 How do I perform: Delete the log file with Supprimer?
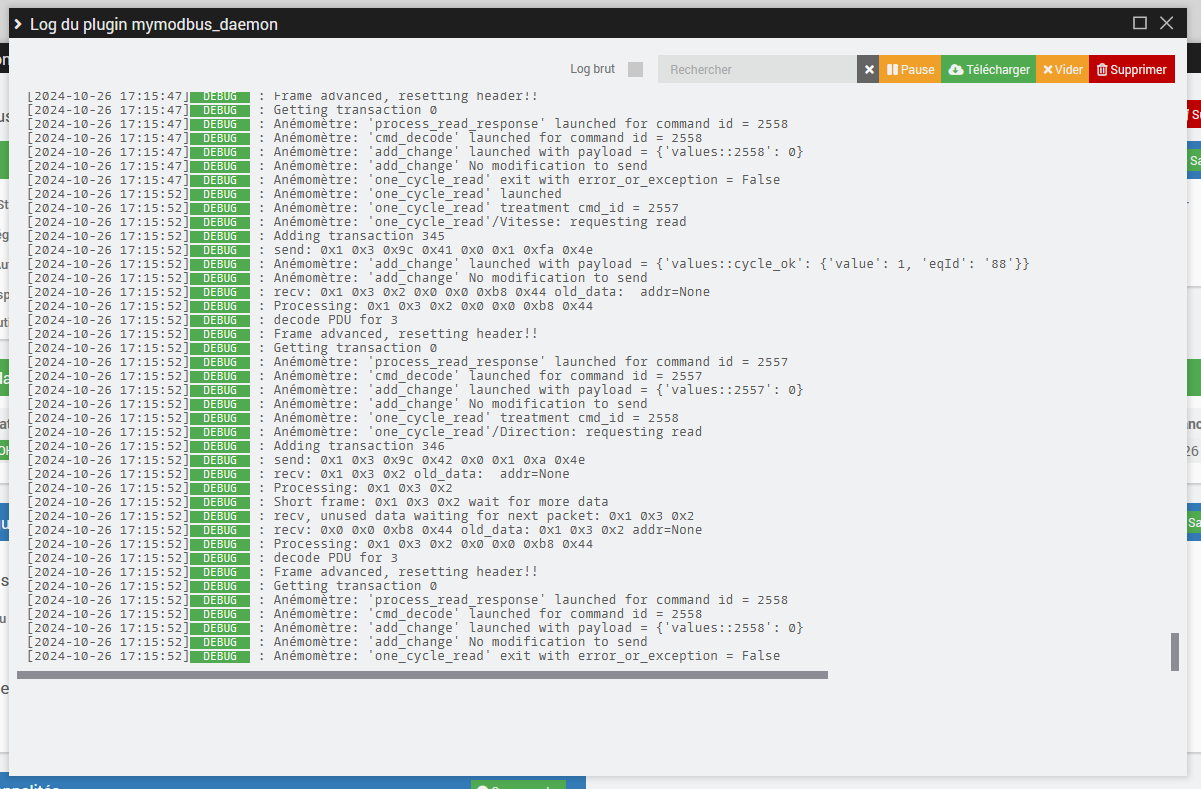[1131, 70]
